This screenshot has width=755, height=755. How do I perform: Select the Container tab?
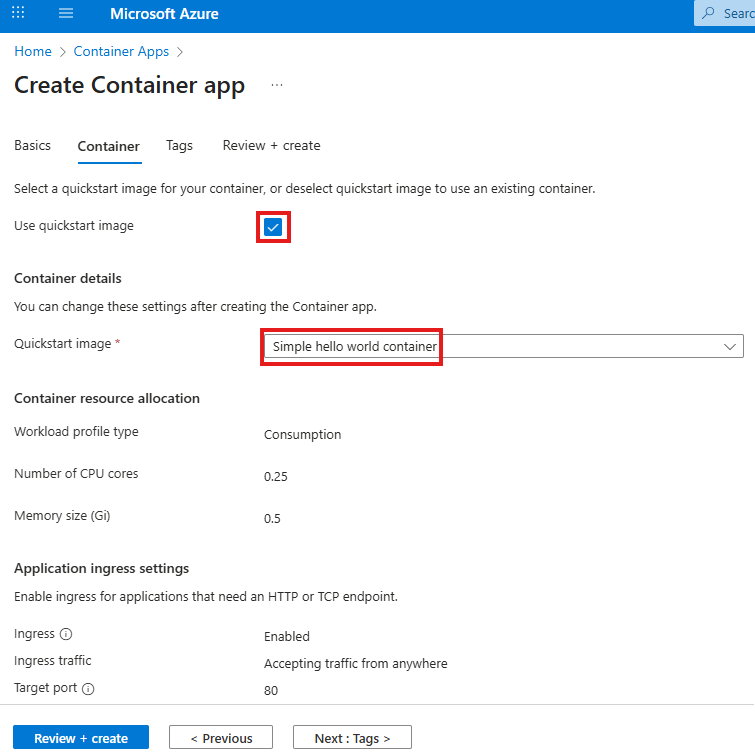(109, 146)
